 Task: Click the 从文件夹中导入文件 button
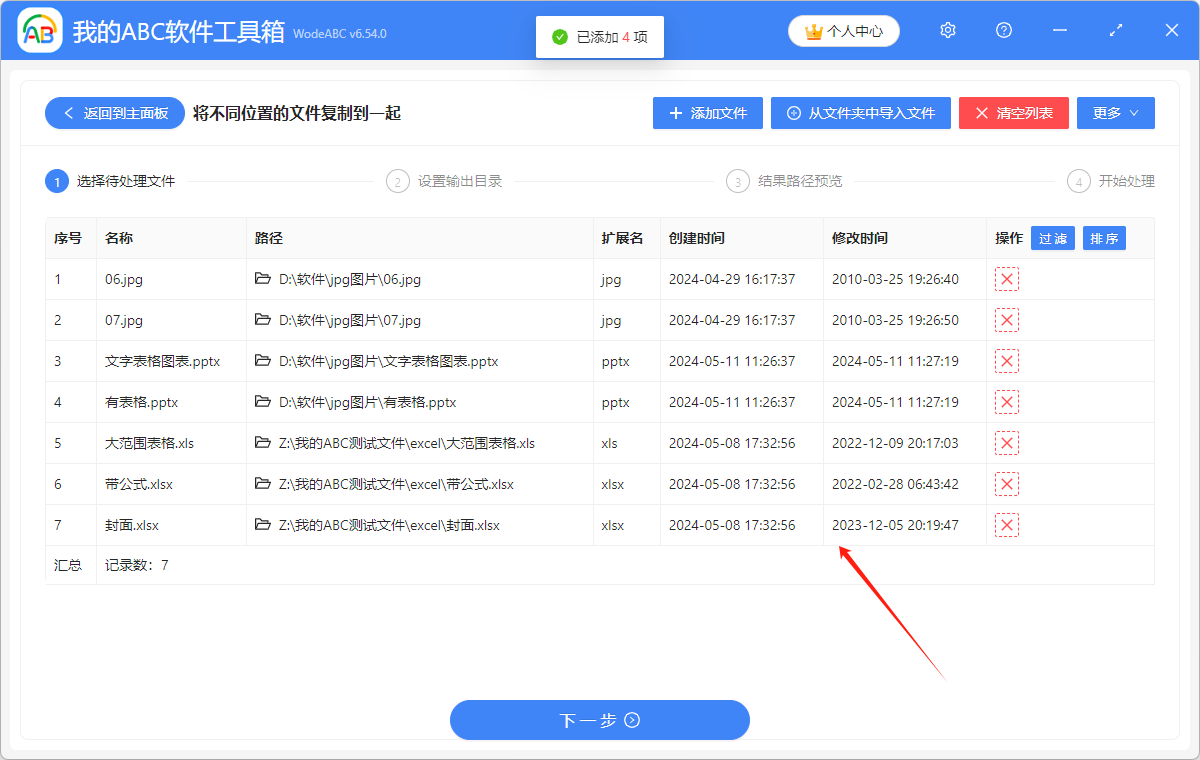click(860, 112)
